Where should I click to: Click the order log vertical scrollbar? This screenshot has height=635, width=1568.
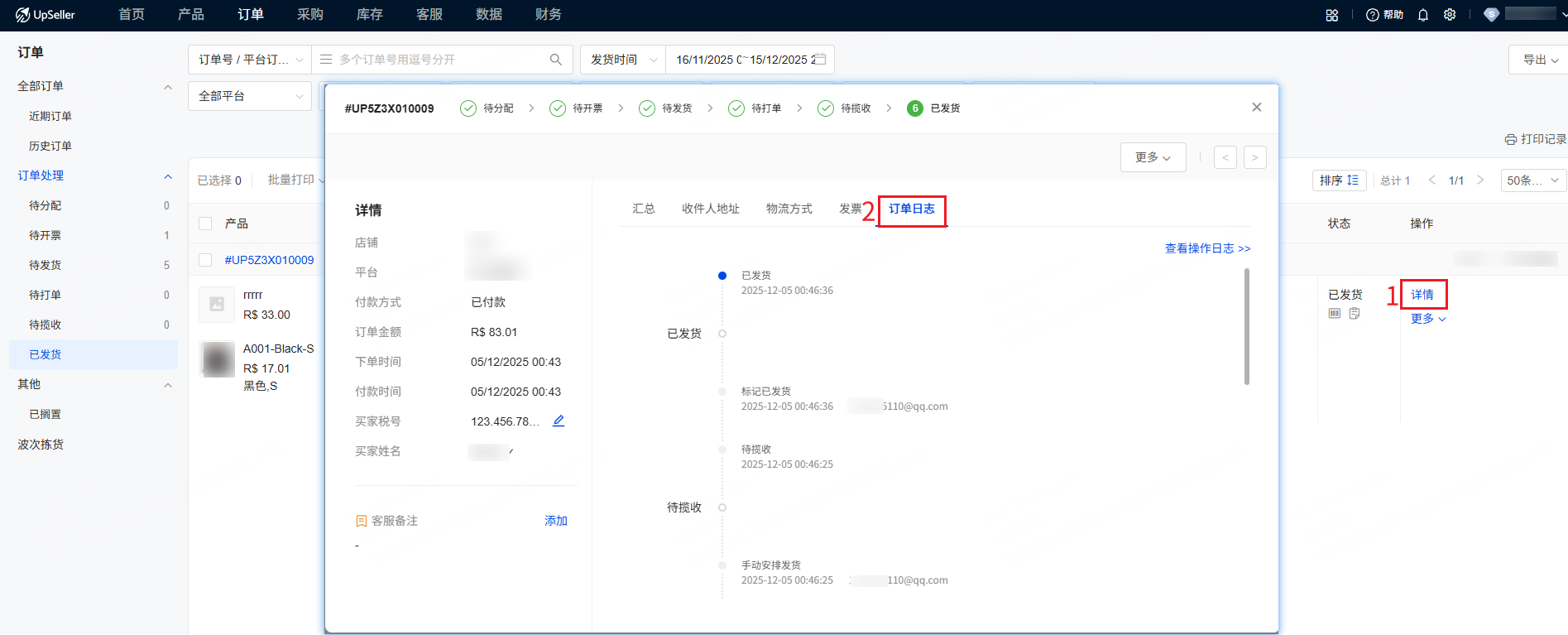[x=1247, y=327]
